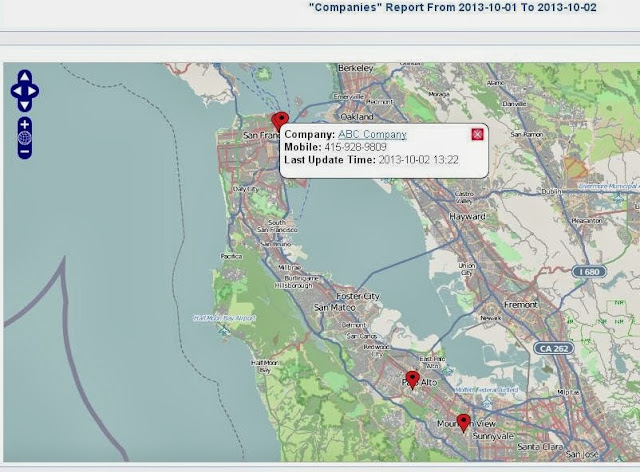Click mobile number 415-928-9809
The height and width of the screenshot is (472, 640).
(x=355, y=147)
